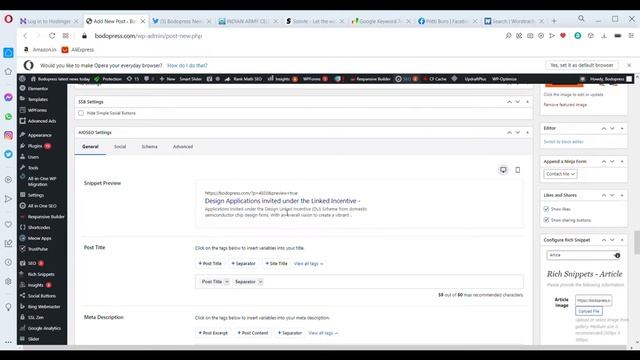Toggle Hide Simple Social Buttons checkbox
The height and width of the screenshot is (360, 640).
81,113
